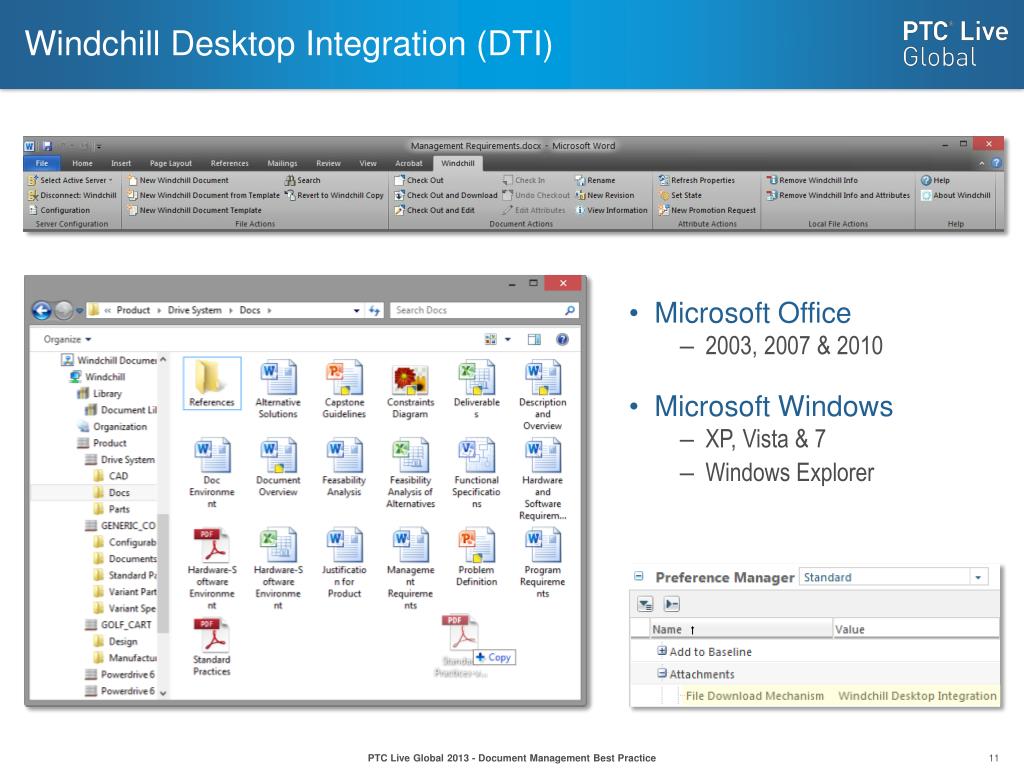Screen dimensions: 1024x768
Task: Click the Check Out ribbon button
Action: [x=419, y=180]
